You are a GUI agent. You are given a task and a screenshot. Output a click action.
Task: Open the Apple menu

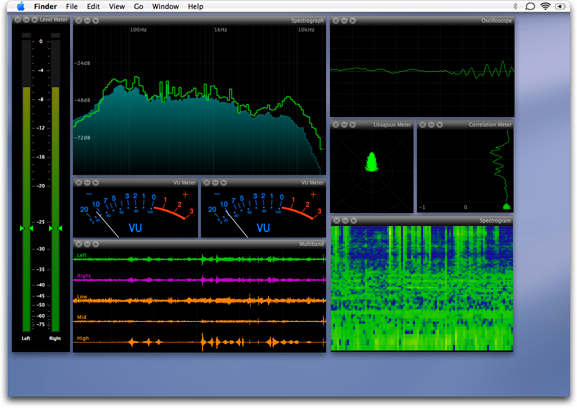click(21, 6)
